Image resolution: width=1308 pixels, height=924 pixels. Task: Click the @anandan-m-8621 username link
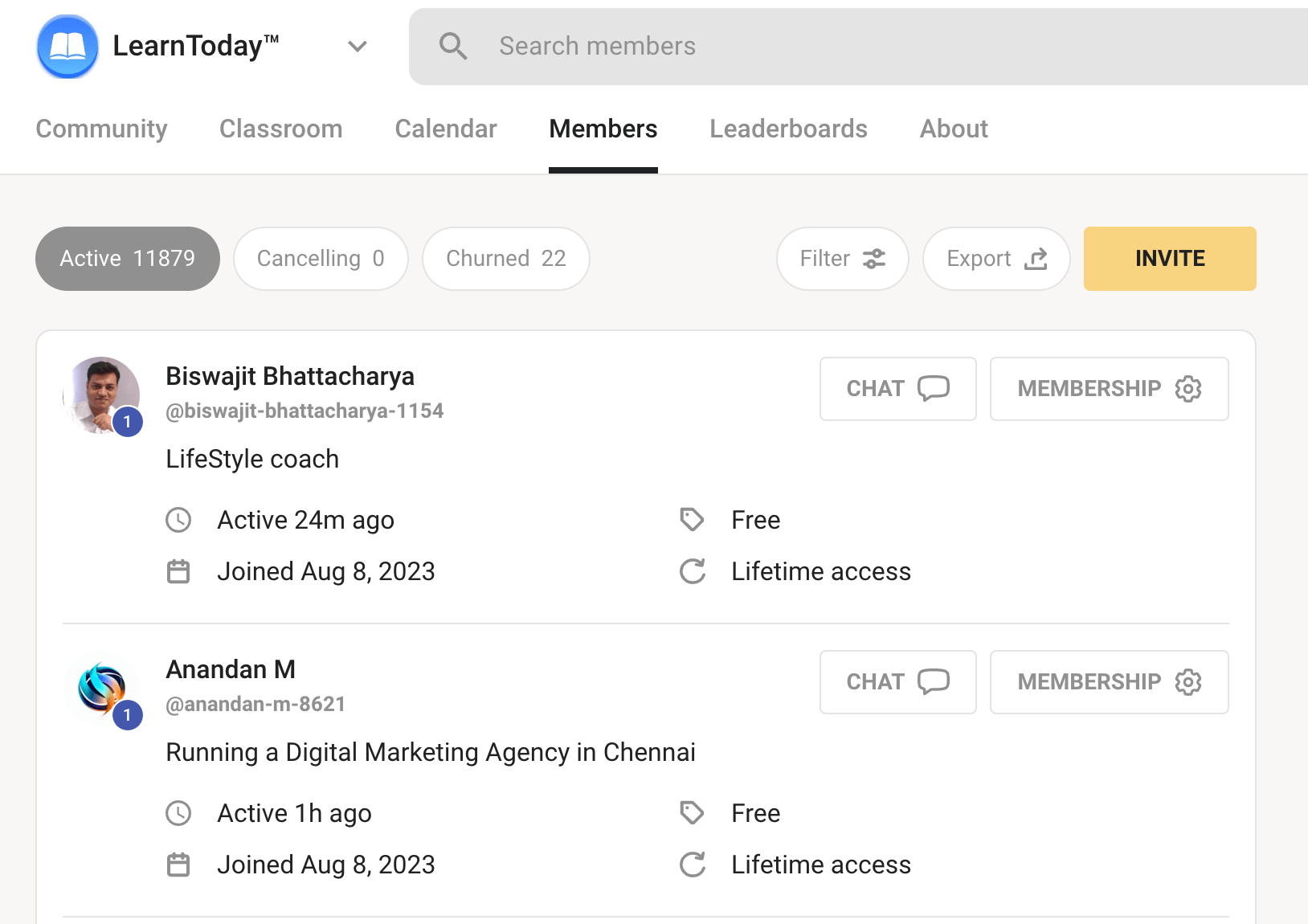coord(255,704)
